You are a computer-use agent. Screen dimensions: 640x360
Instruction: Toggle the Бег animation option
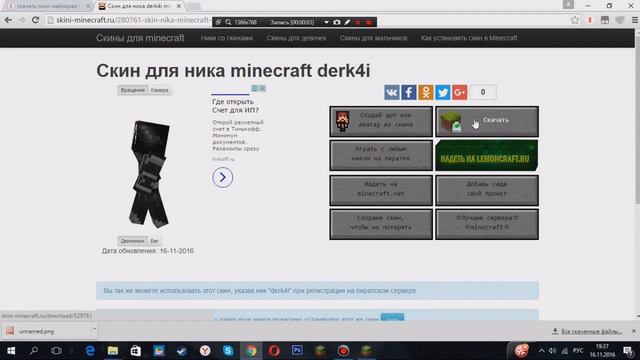[x=154, y=241]
